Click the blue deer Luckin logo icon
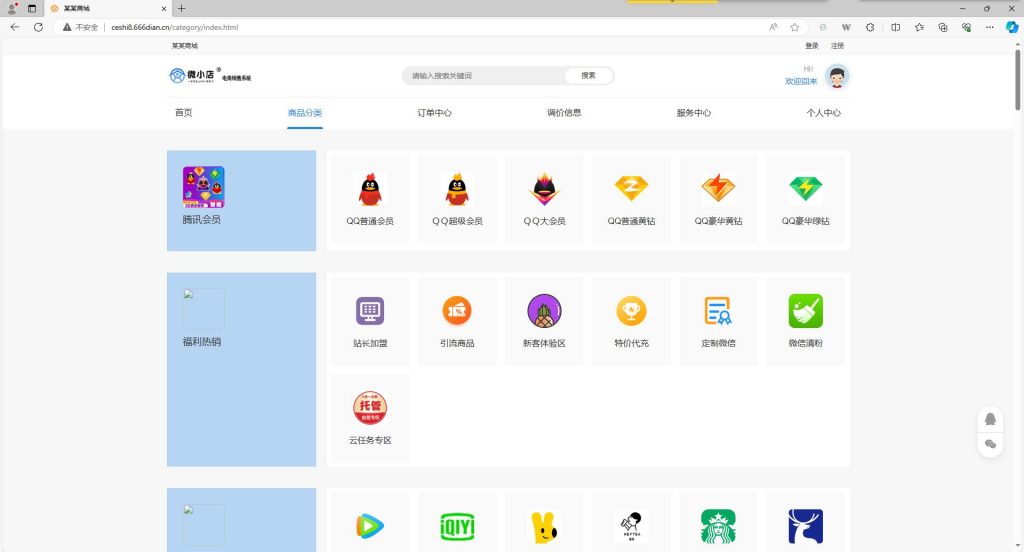 tap(805, 527)
